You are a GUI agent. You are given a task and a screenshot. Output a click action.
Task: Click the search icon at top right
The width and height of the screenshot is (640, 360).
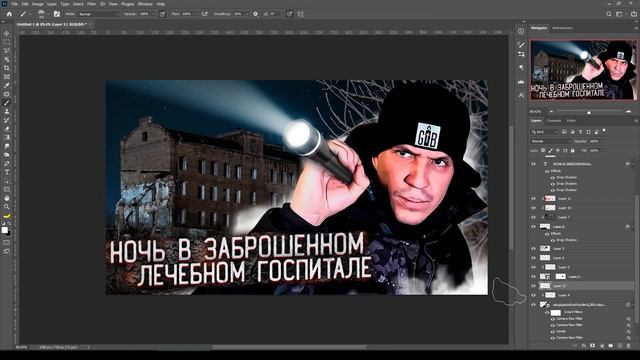[609, 14]
